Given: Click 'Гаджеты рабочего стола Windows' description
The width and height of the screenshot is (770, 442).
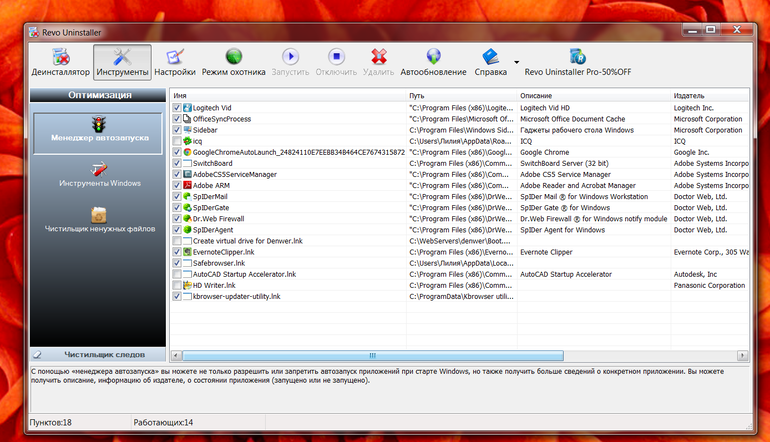Looking at the screenshot, I should click(577, 130).
